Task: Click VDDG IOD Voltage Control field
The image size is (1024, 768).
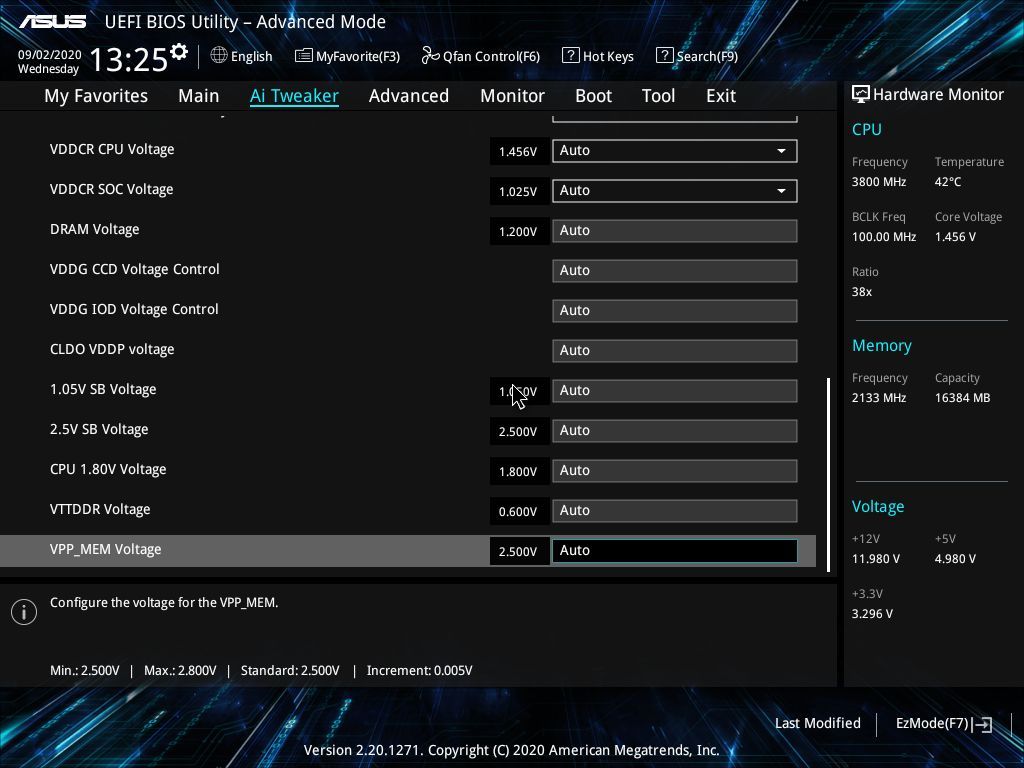Action: click(x=675, y=310)
